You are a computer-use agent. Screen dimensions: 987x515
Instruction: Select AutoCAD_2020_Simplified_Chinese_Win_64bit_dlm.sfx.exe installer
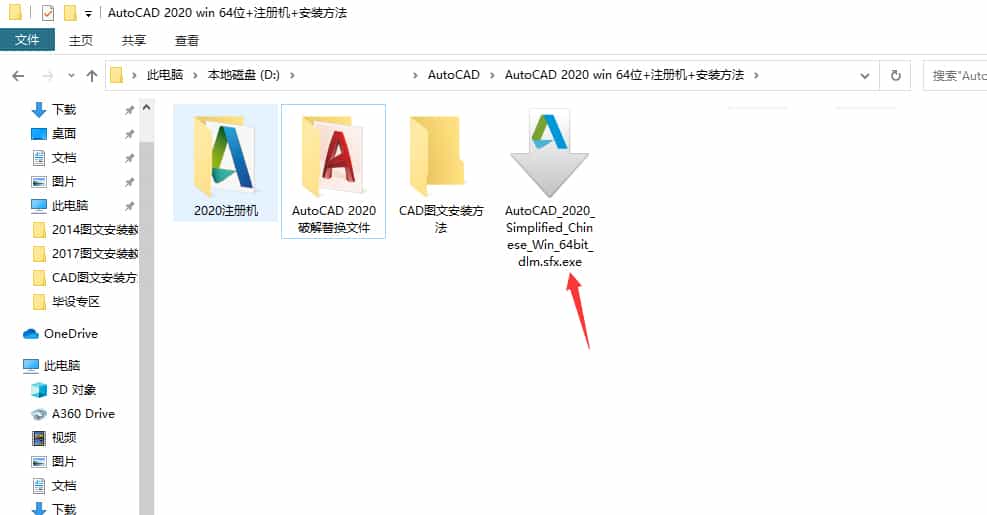tap(550, 188)
